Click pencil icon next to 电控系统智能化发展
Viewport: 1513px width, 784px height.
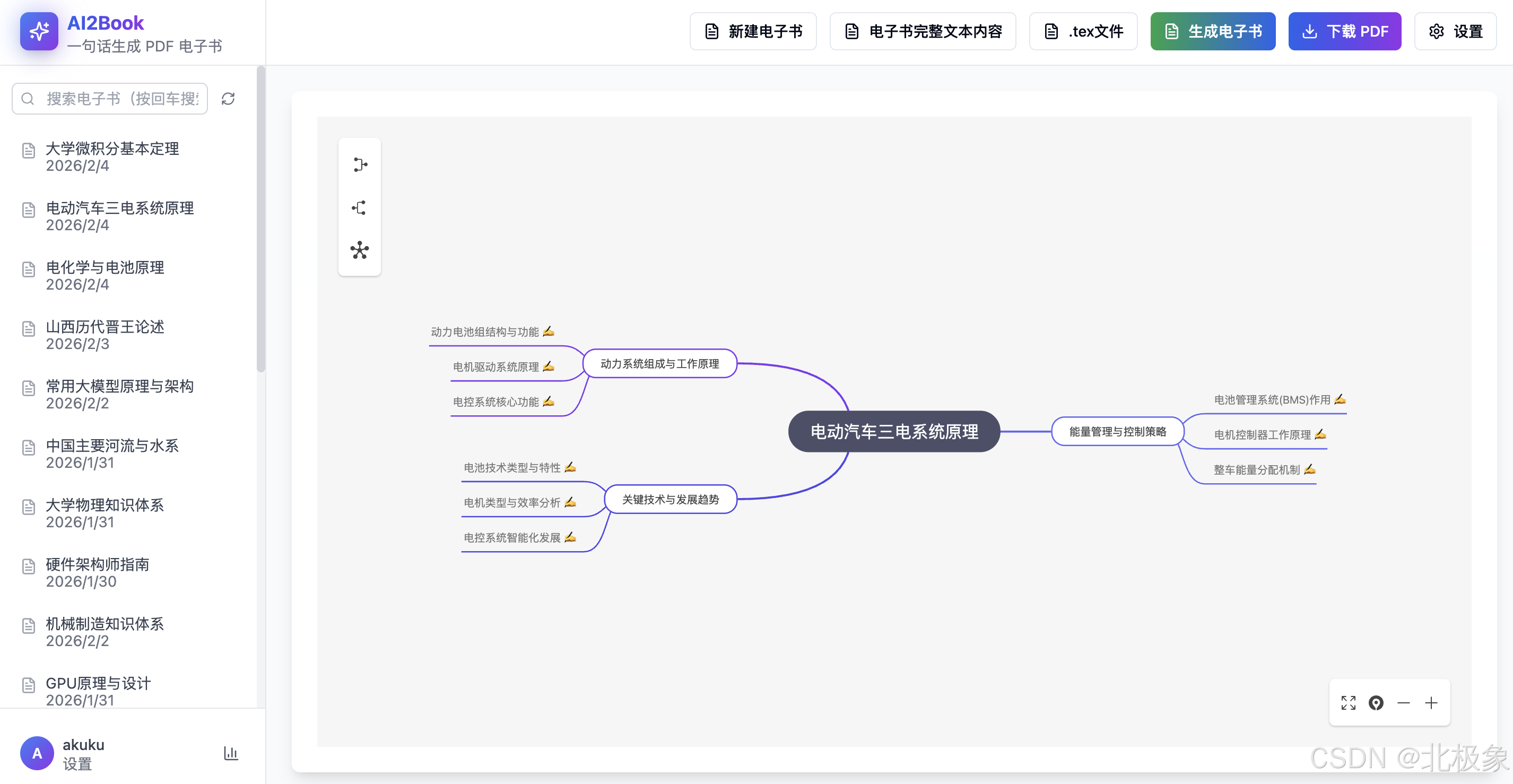click(x=570, y=537)
